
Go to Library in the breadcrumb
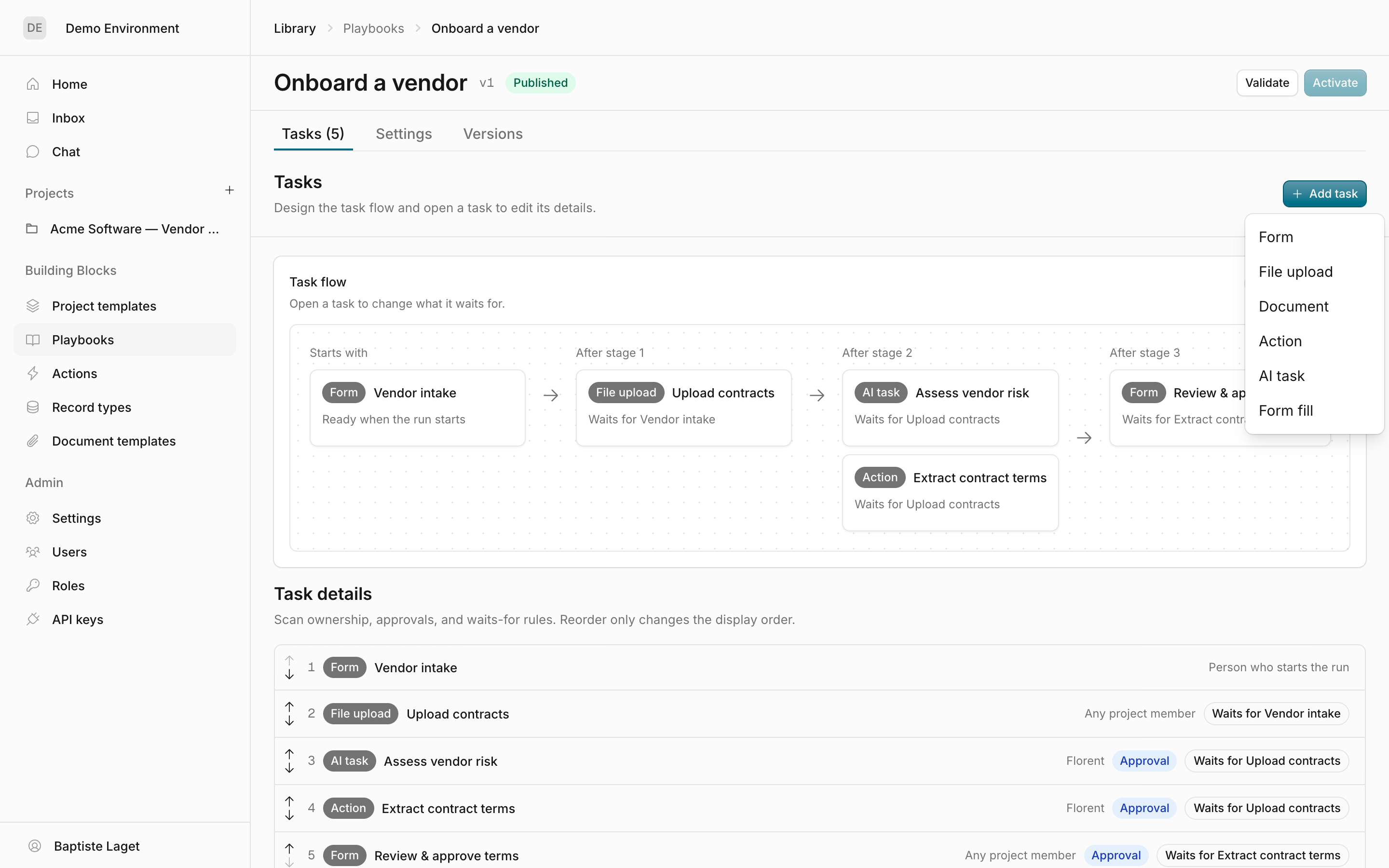pyautogui.click(x=295, y=28)
